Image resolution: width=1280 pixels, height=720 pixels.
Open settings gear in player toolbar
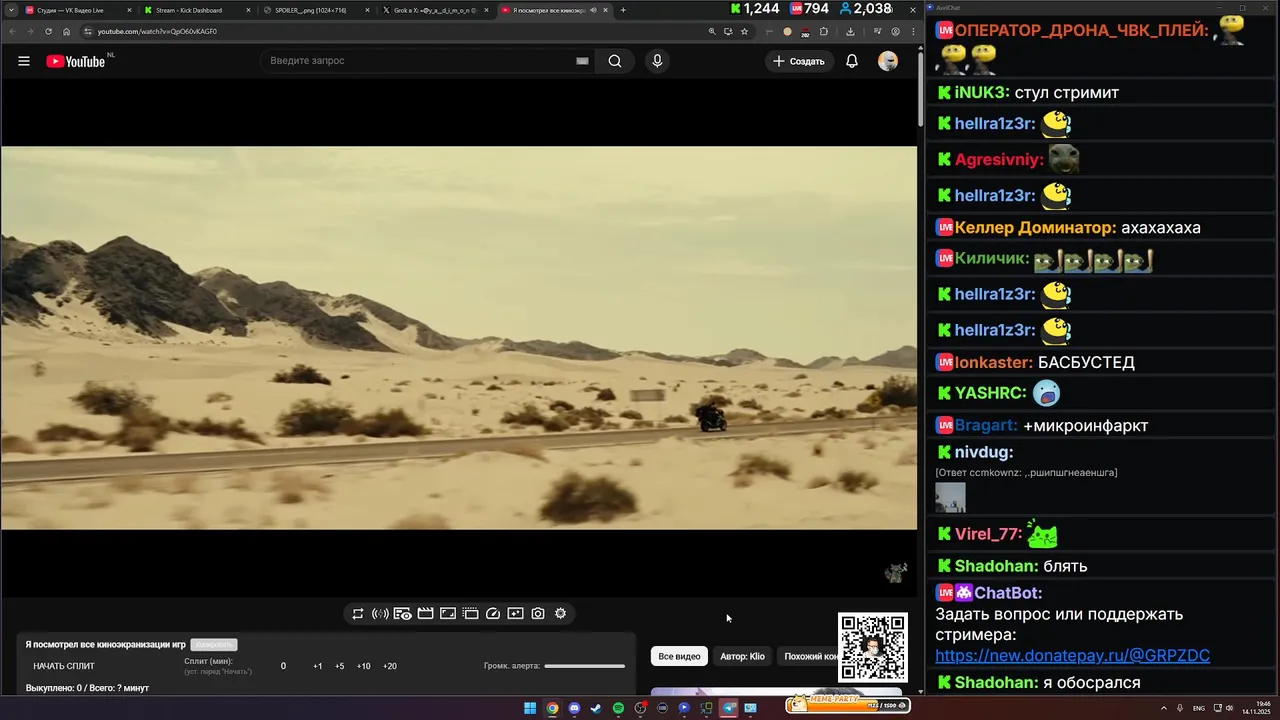click(x=560, y=614)
